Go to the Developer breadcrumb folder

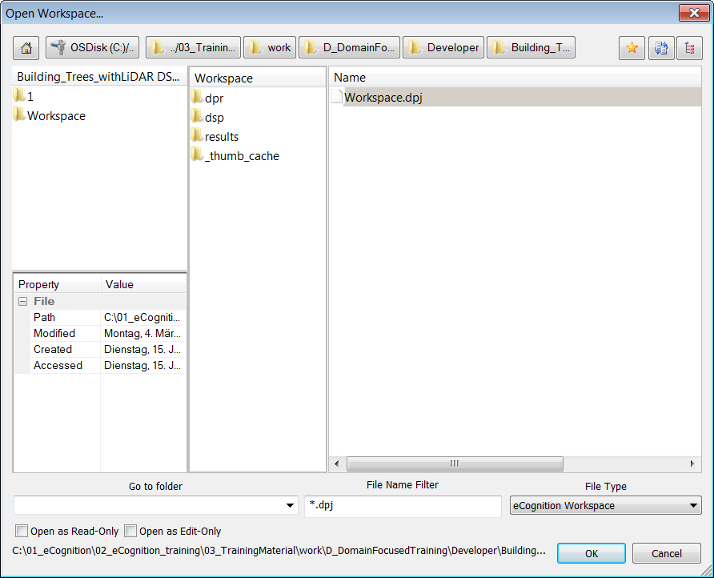444,48
